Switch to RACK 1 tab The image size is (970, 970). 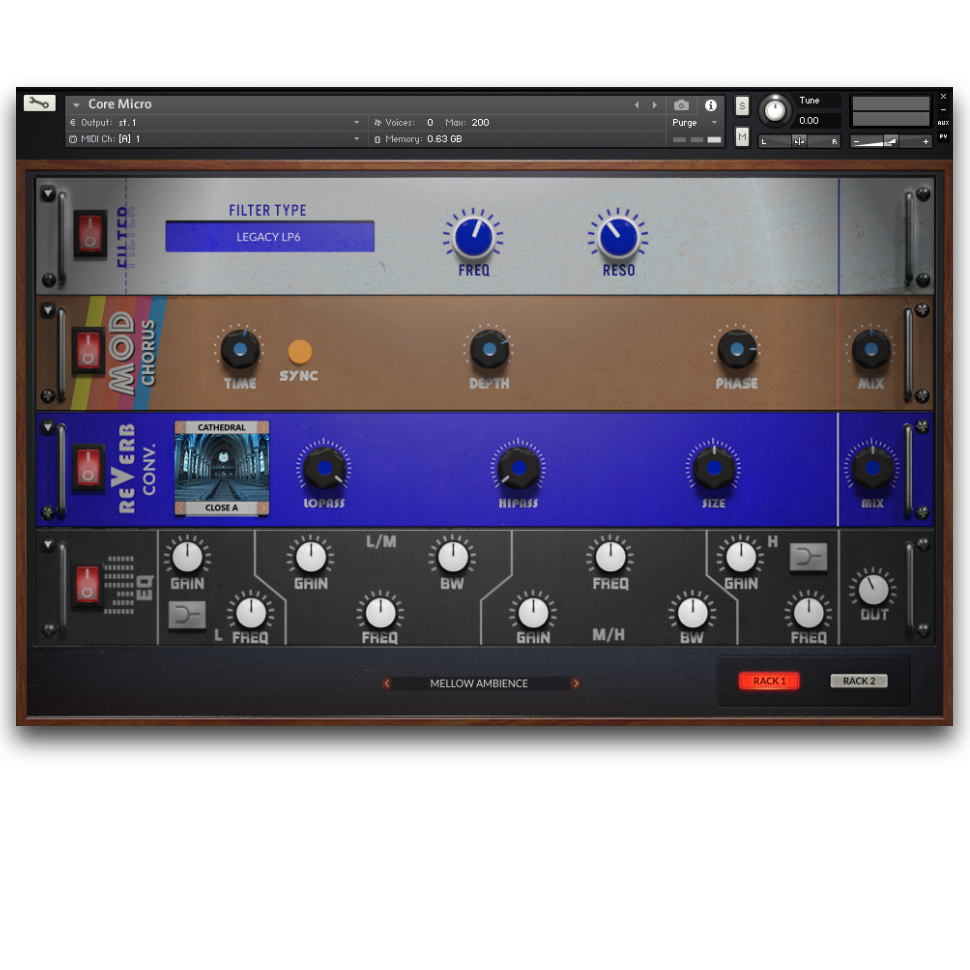click(769, 680)
